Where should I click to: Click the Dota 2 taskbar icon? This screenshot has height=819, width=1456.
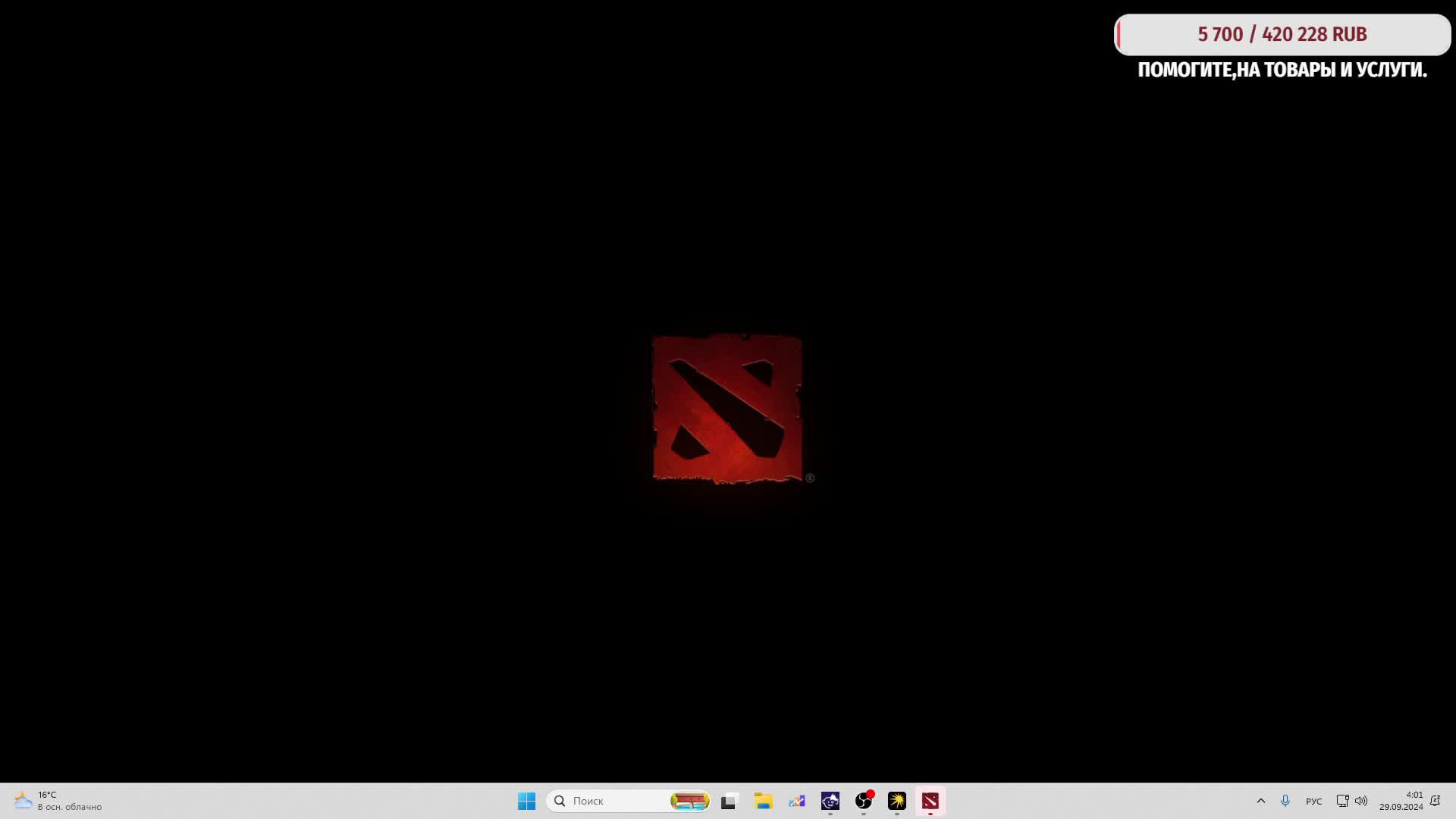(x=930, y=801)
